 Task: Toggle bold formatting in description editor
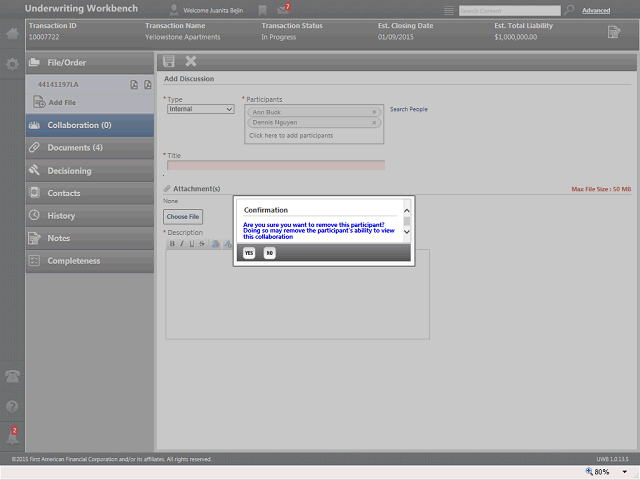click(x=172, y=244)
